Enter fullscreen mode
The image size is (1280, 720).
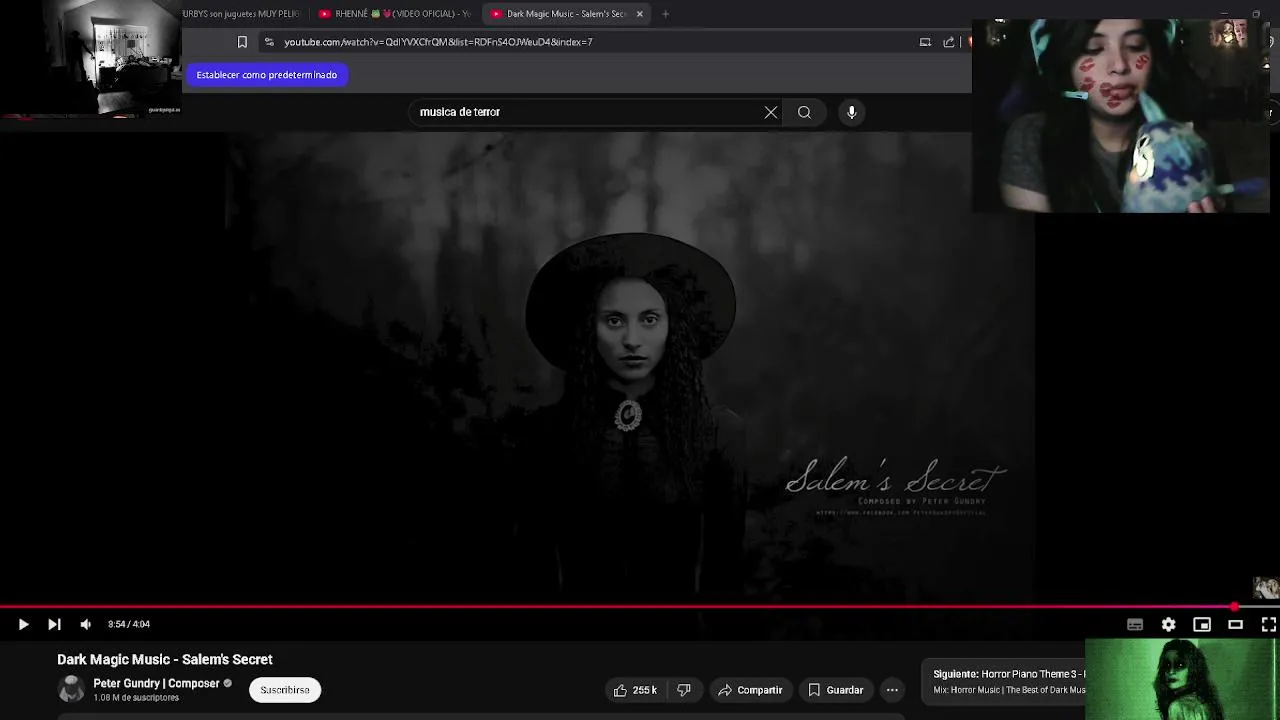(1268, 624)
